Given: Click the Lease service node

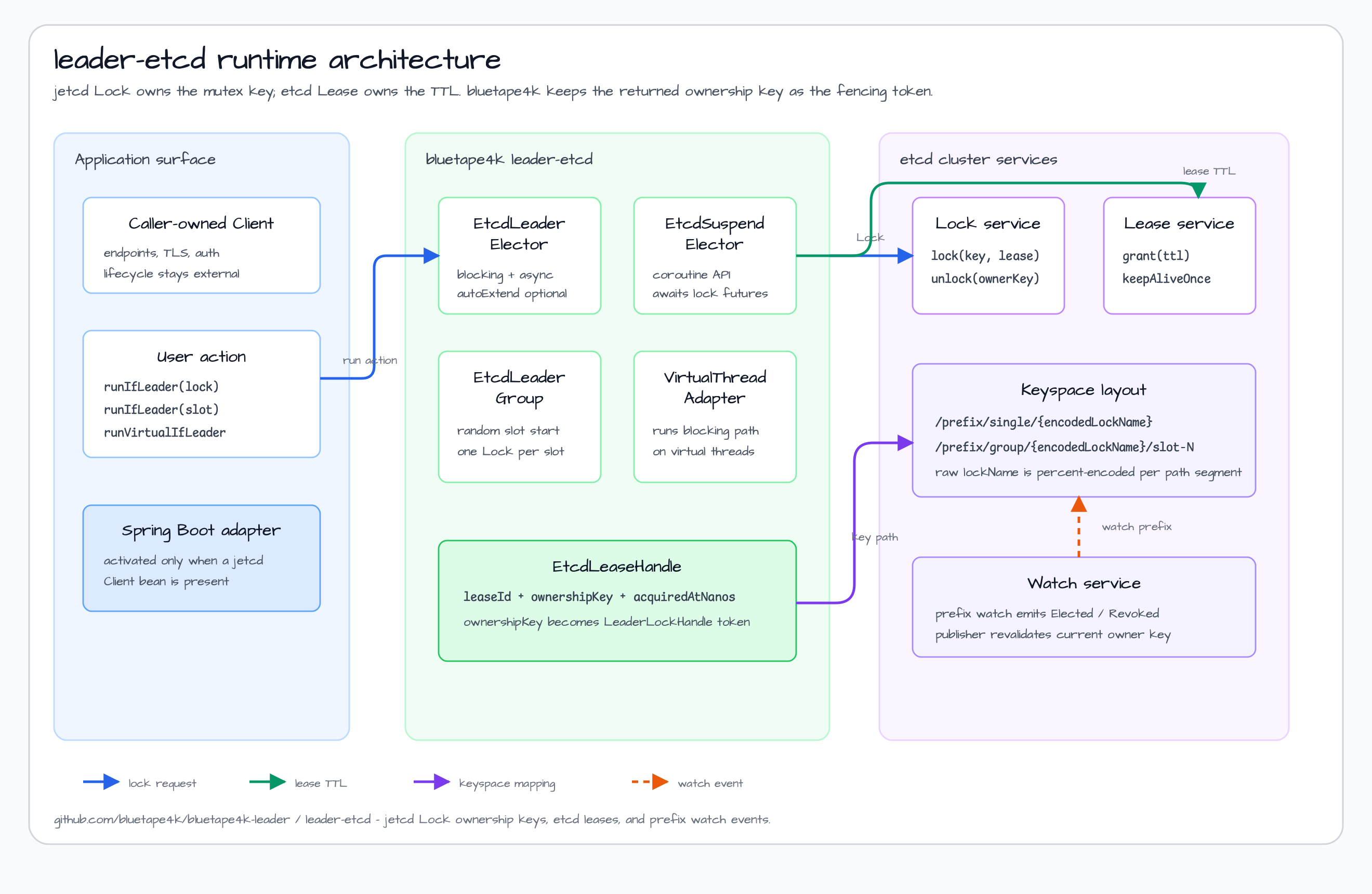Looking at the screenshot, I should [1180, 256].
